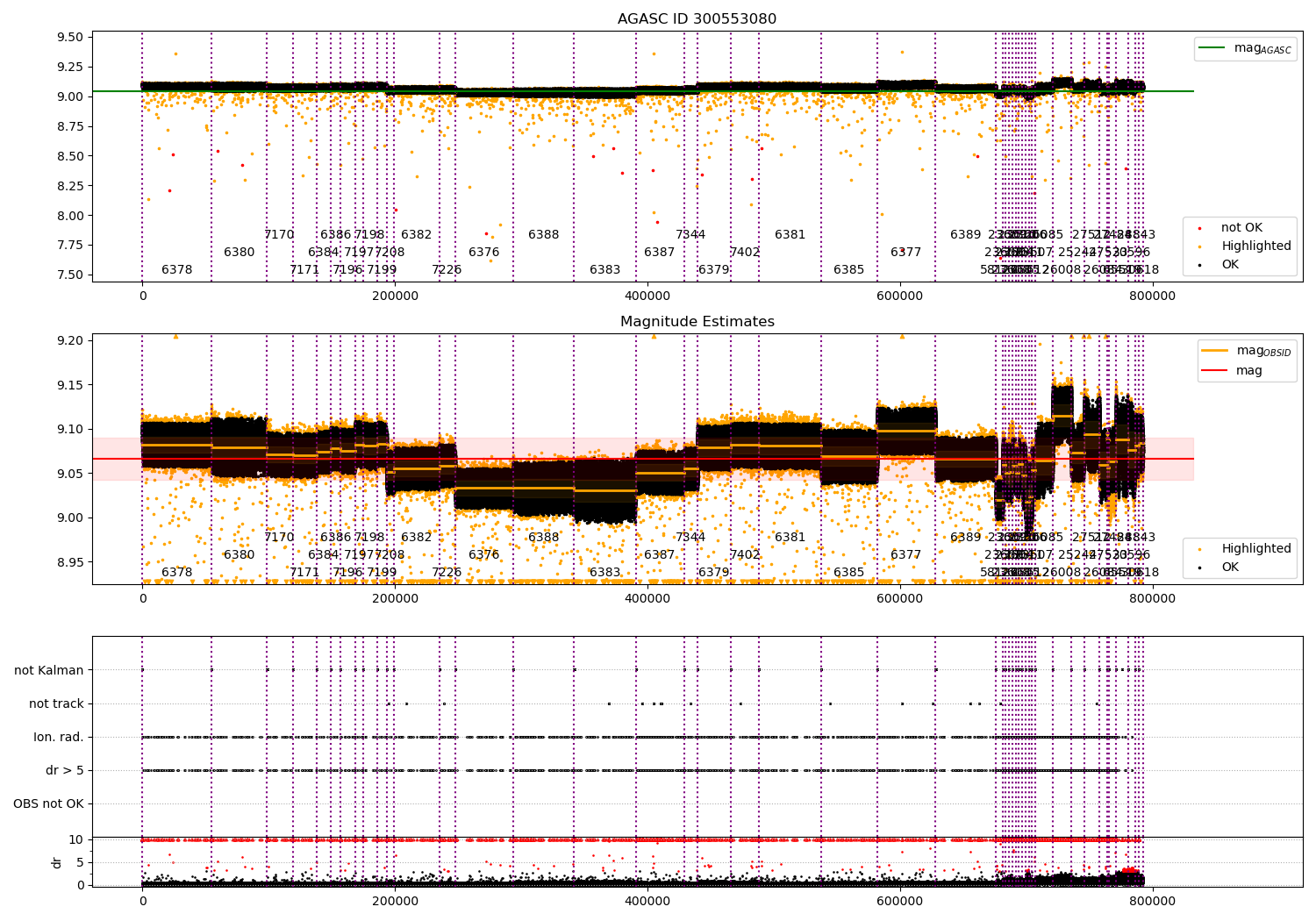The width and height of the screenshot is (1316, 921).
Task: Click the 7.50 y-tick on top plot
Action: [69, 275]
